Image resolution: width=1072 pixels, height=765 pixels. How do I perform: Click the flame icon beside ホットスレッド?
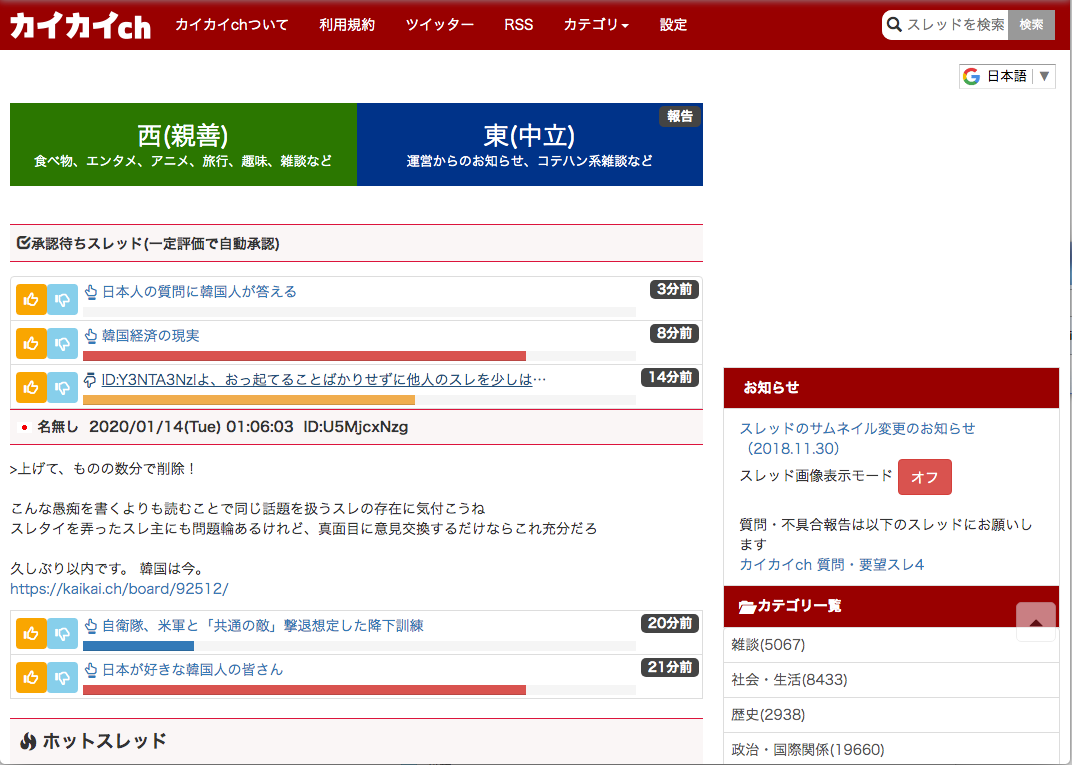click(28, 741)
